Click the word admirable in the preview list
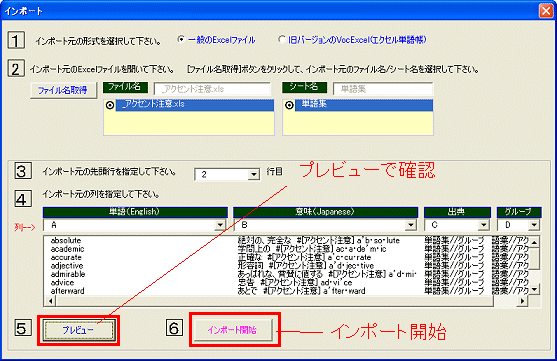The height and width of the screenshot is (361, 557). pyautogui.click(x=68, y=274)
